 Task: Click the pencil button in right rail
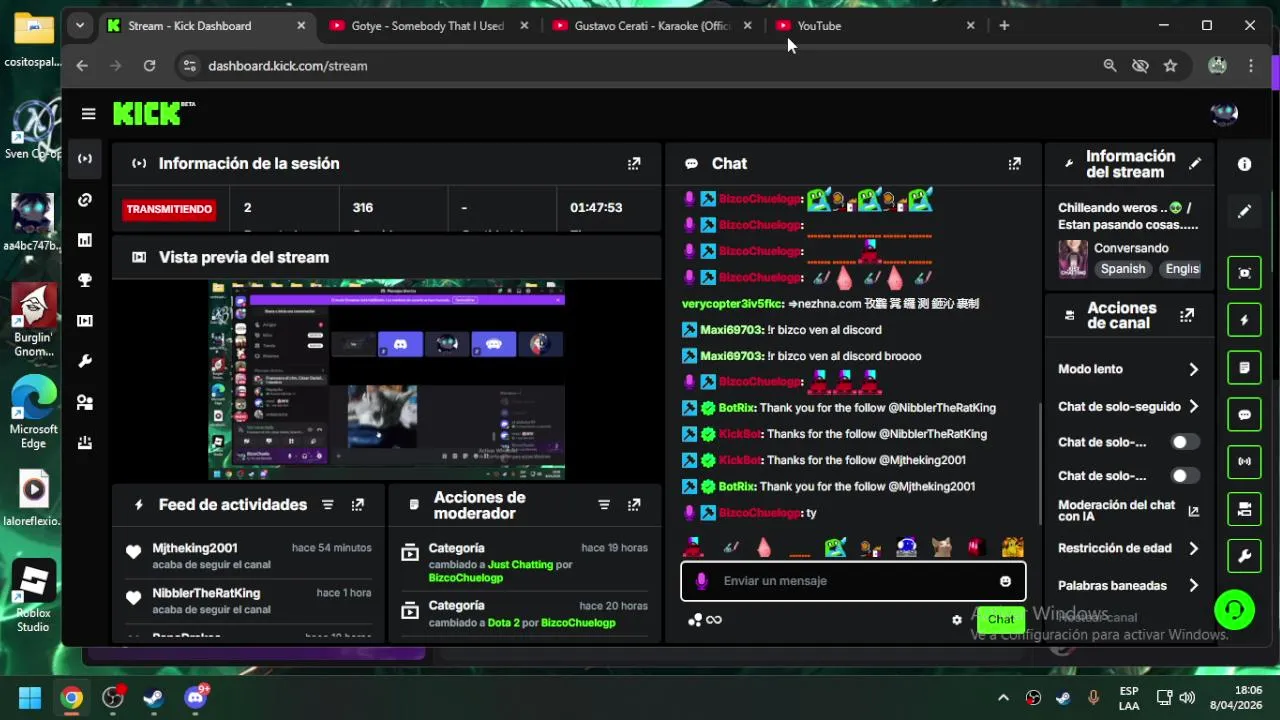[1244, 212]
